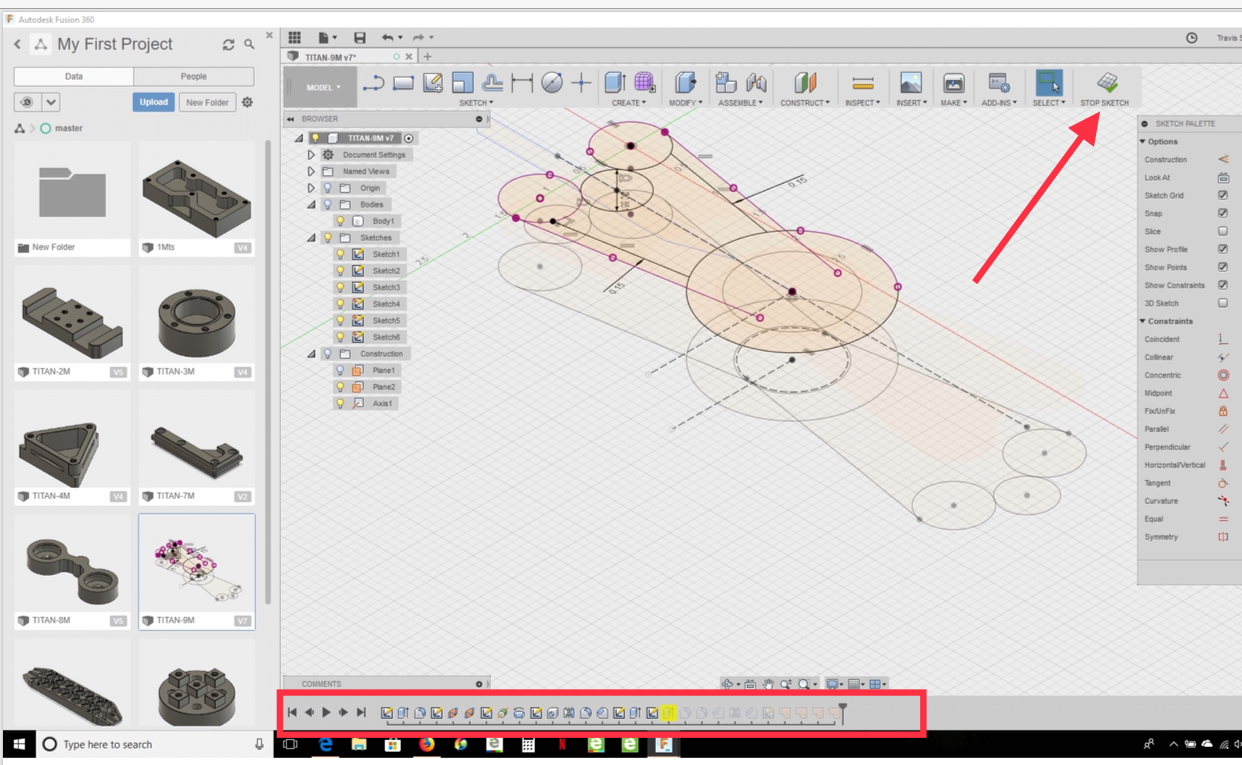Screen dimensions: 1242x765
Task: Click the timeline Play button
Action: tap(326, 712)
